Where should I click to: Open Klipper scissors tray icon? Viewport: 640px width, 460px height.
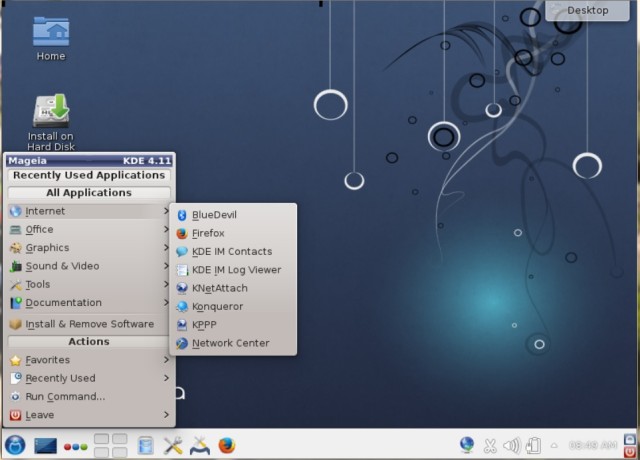pos(489,446)
